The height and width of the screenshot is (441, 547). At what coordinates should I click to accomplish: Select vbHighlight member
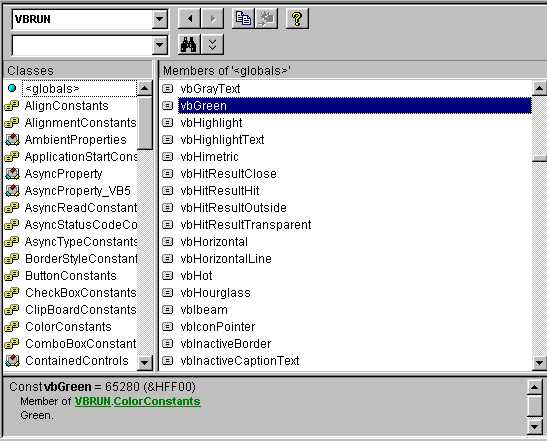point(211,123)
